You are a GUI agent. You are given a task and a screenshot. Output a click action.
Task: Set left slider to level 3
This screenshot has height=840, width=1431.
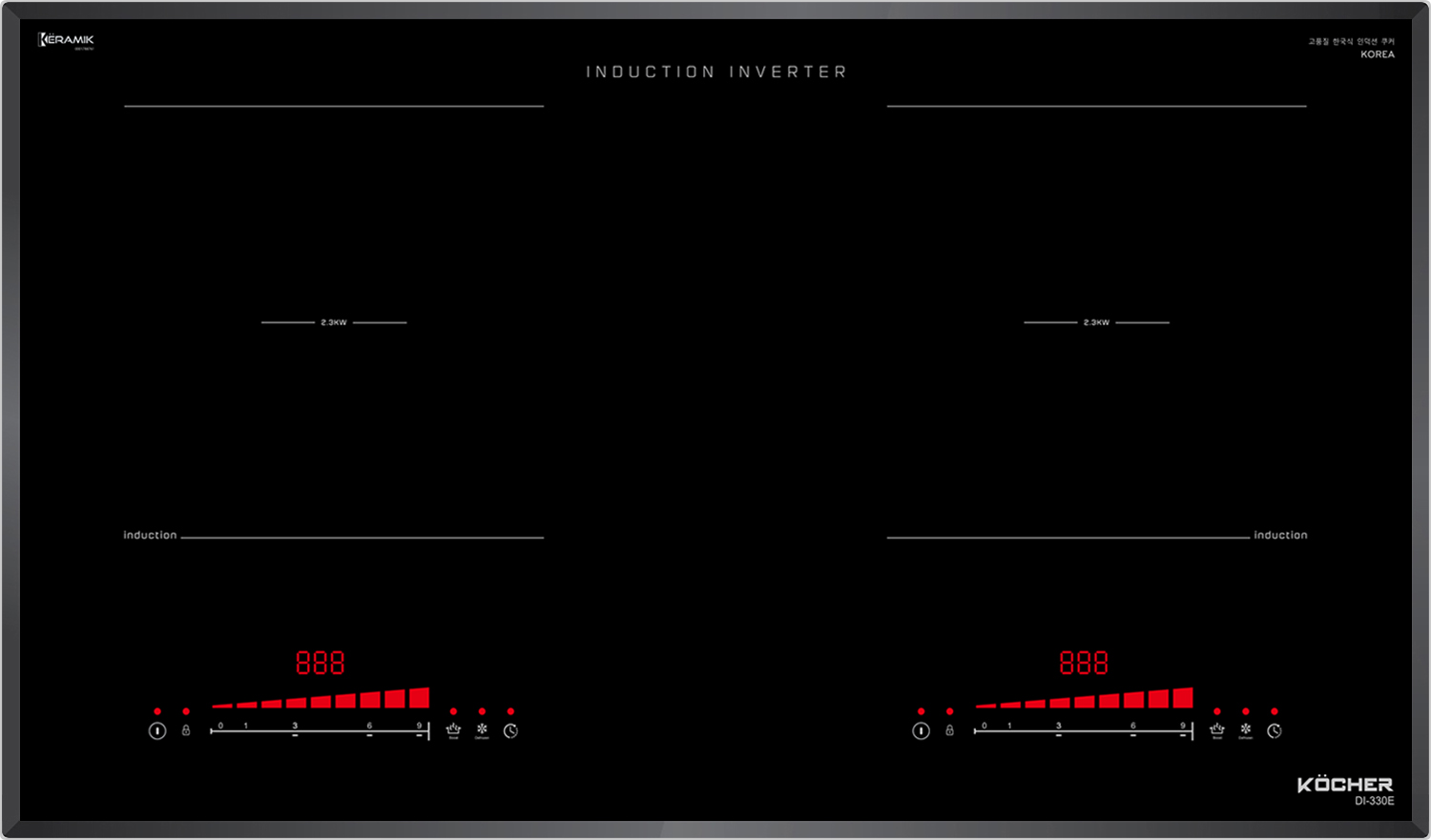click(x=295, y=731)
